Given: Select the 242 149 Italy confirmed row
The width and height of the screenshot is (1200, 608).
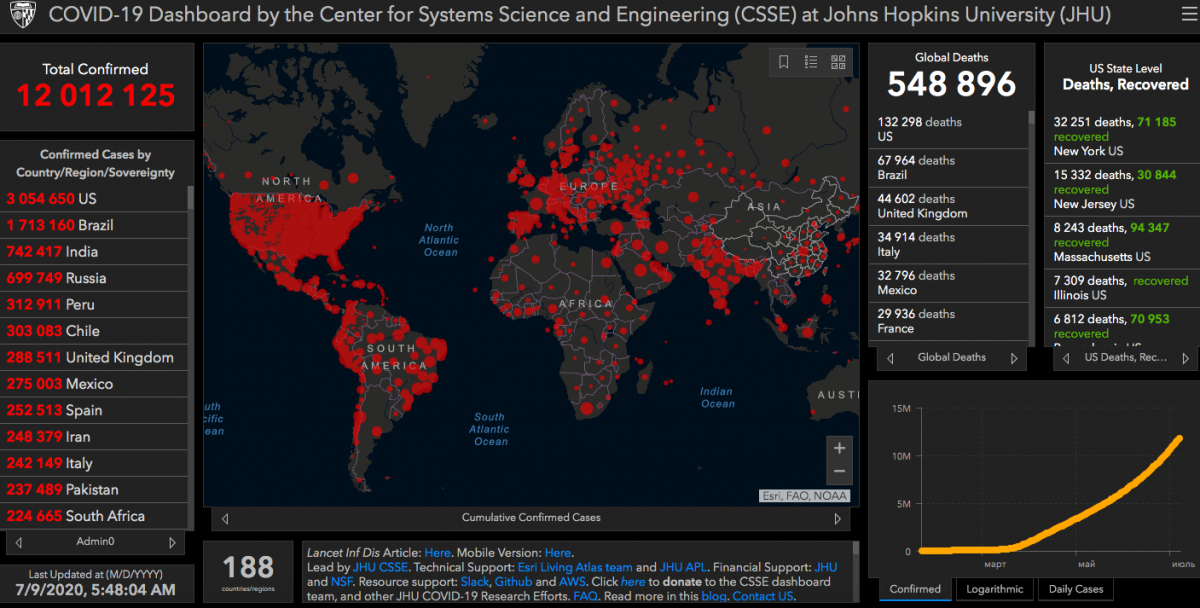Looking at the screenshot, I should pyautogui.click(x=96, y=463).
